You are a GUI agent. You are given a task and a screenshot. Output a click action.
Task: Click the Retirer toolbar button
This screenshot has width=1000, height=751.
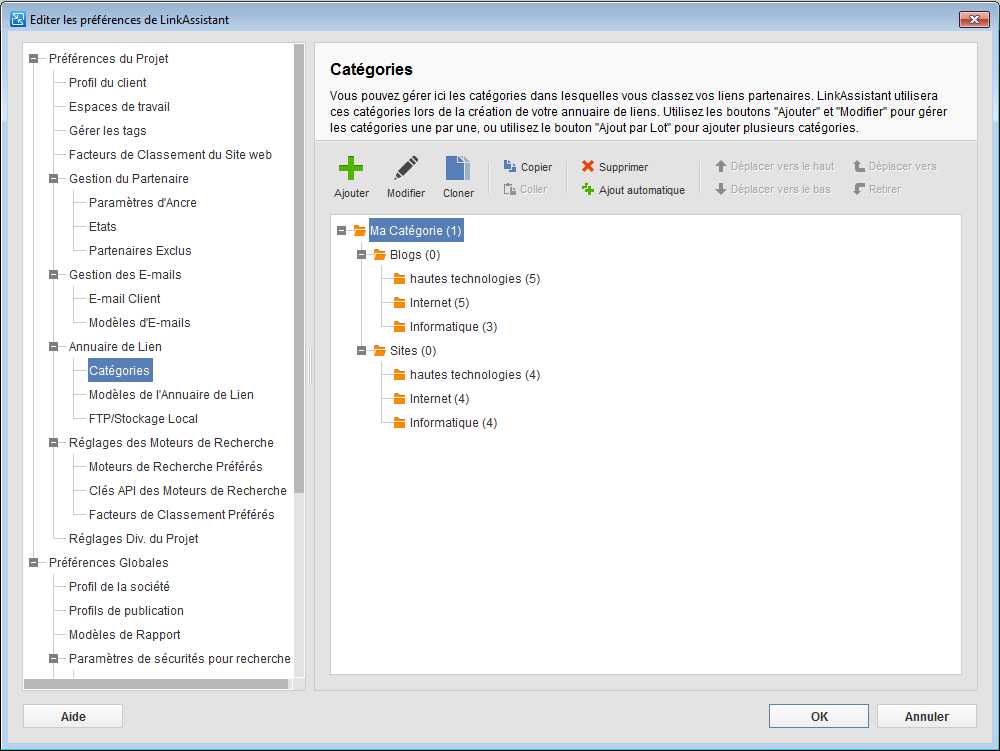[877, 189]
